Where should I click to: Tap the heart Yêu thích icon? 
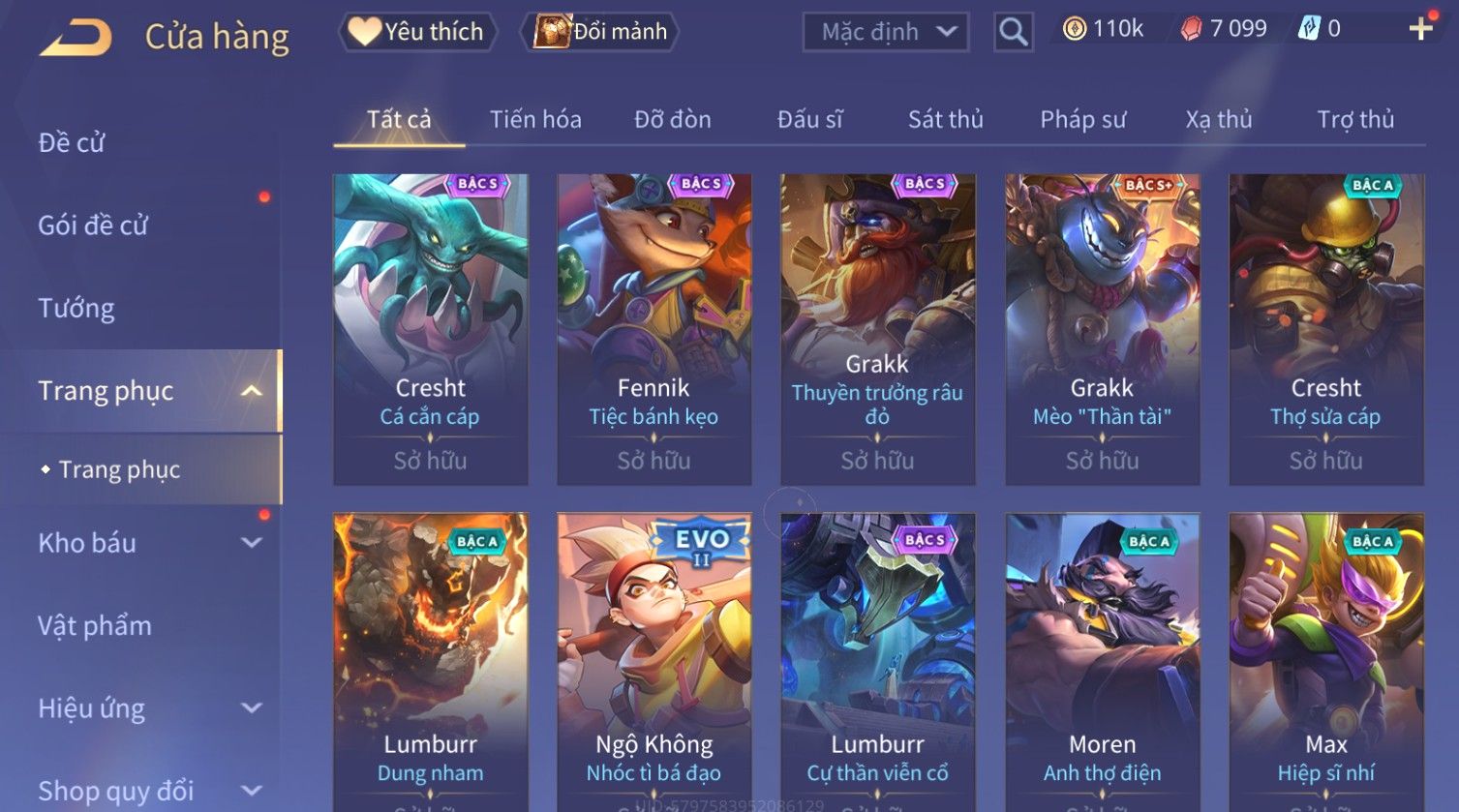click(x=363, y=31)
